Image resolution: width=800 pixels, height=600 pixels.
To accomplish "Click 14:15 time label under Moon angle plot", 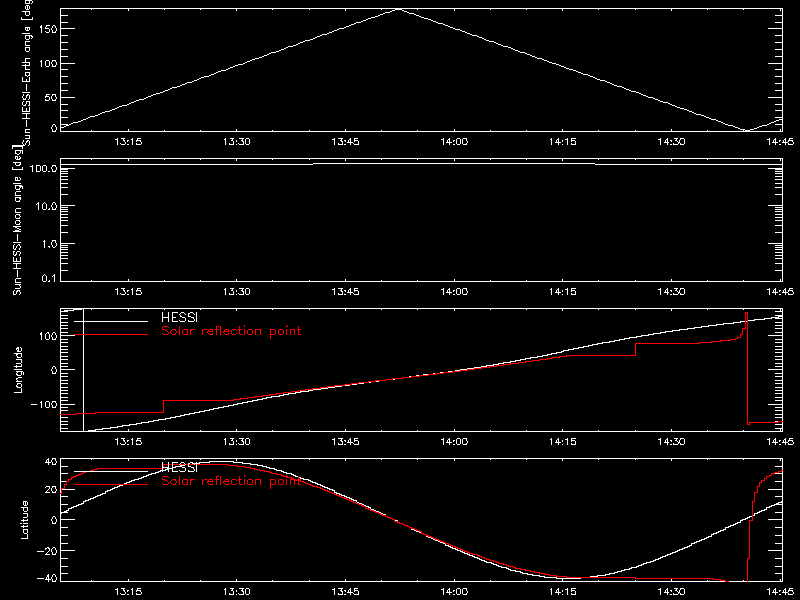I will tap(563, 292).
